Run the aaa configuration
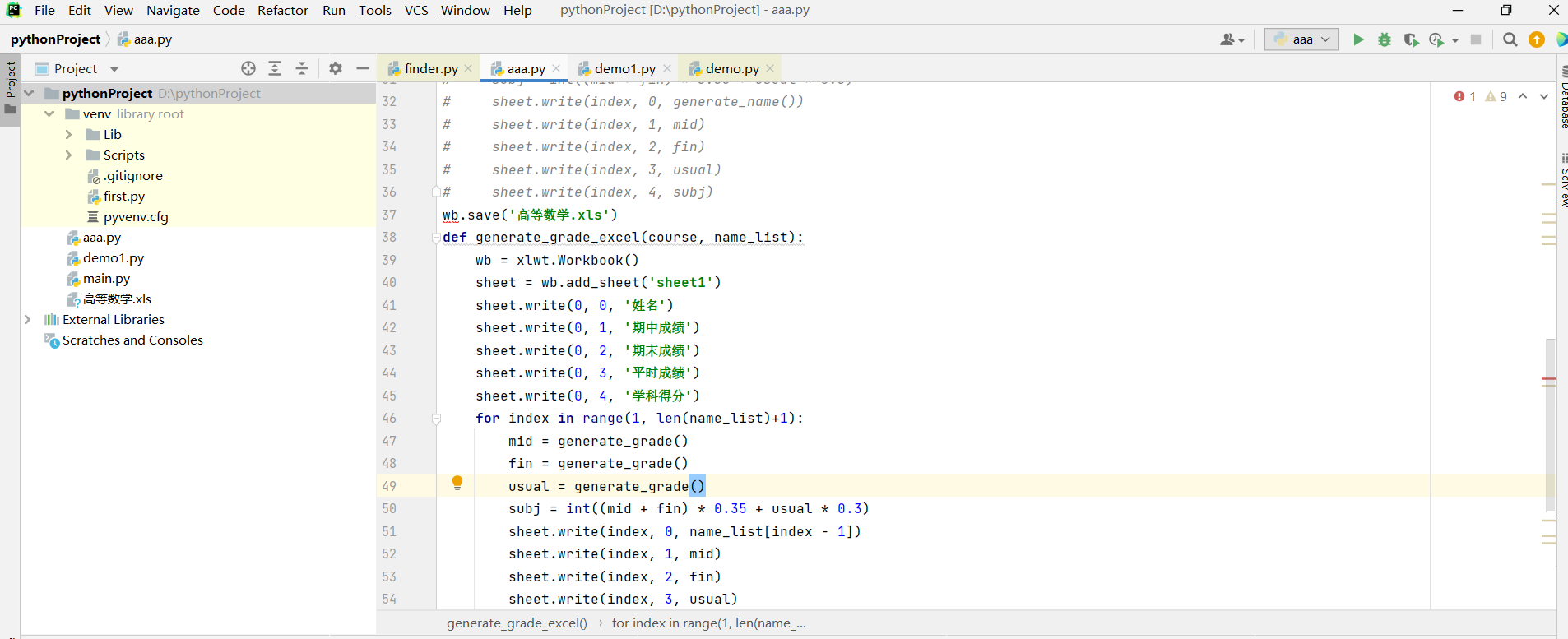The height and width of the screenshot is (639, 1568). coord(1358,39)
